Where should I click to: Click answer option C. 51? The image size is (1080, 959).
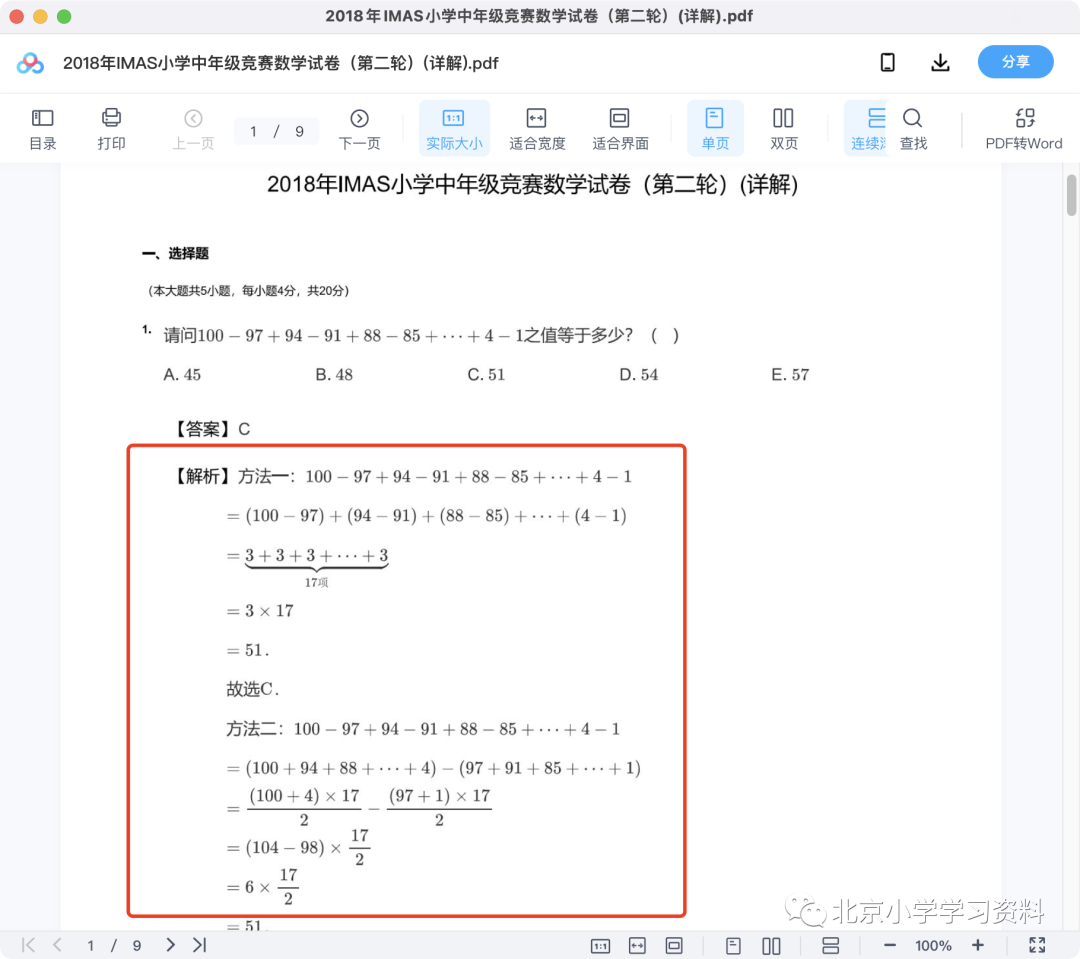[486, 375]
